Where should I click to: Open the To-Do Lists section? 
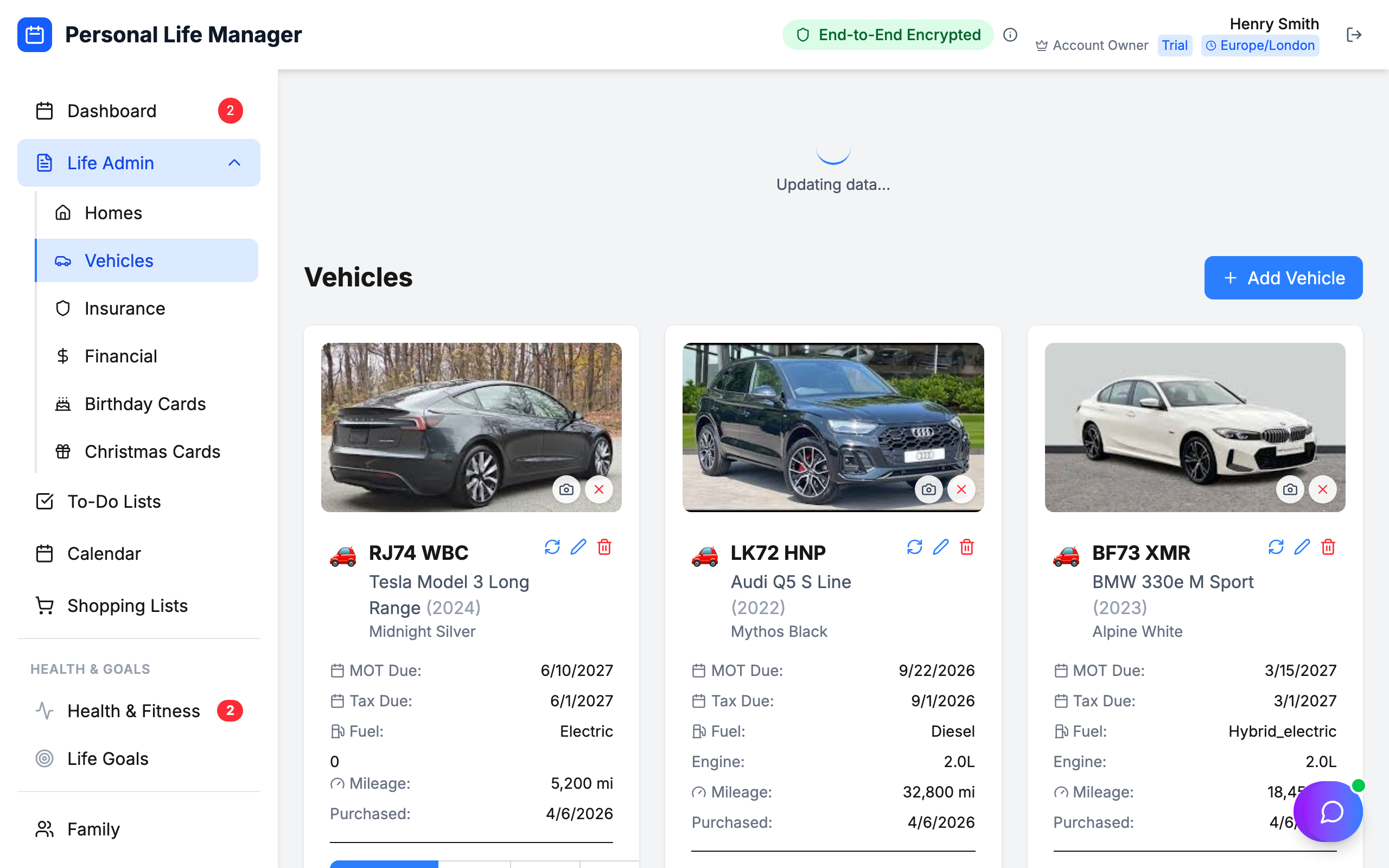[x=113, y=501]
